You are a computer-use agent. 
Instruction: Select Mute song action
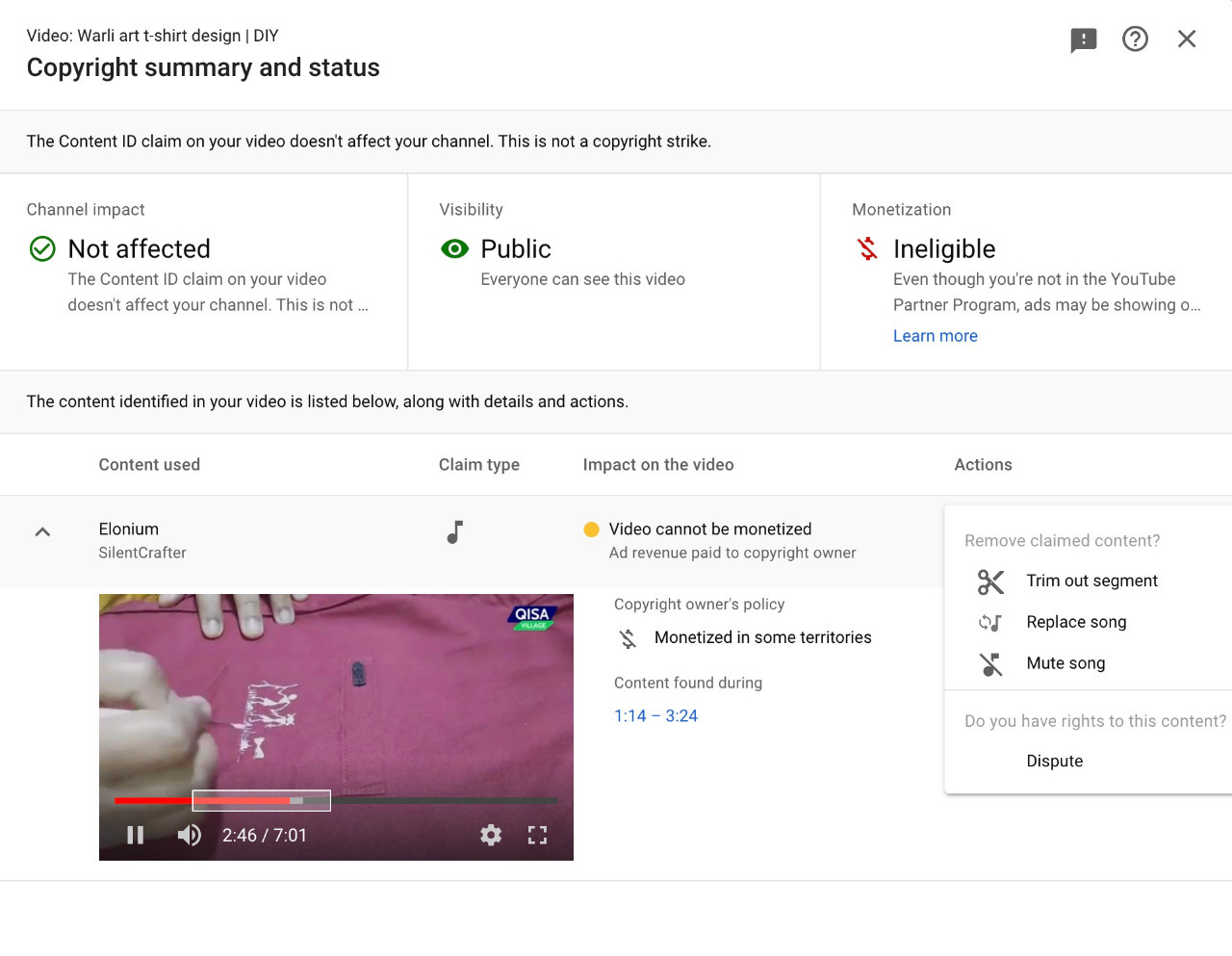coord(1065,663)
